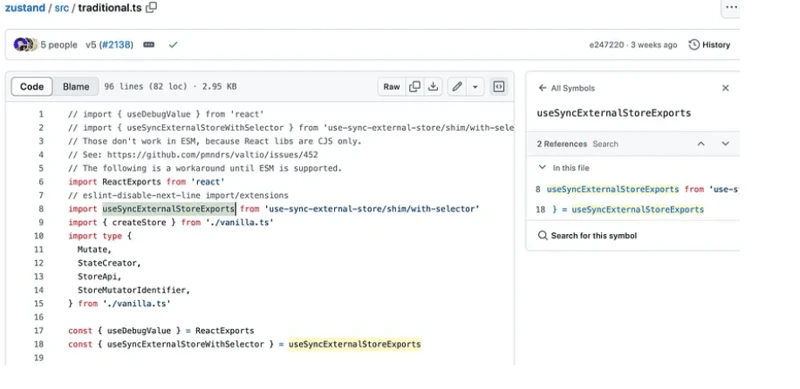The image size is (800, 389).
Task: Select the Code tab
Action: coord(32,87)
